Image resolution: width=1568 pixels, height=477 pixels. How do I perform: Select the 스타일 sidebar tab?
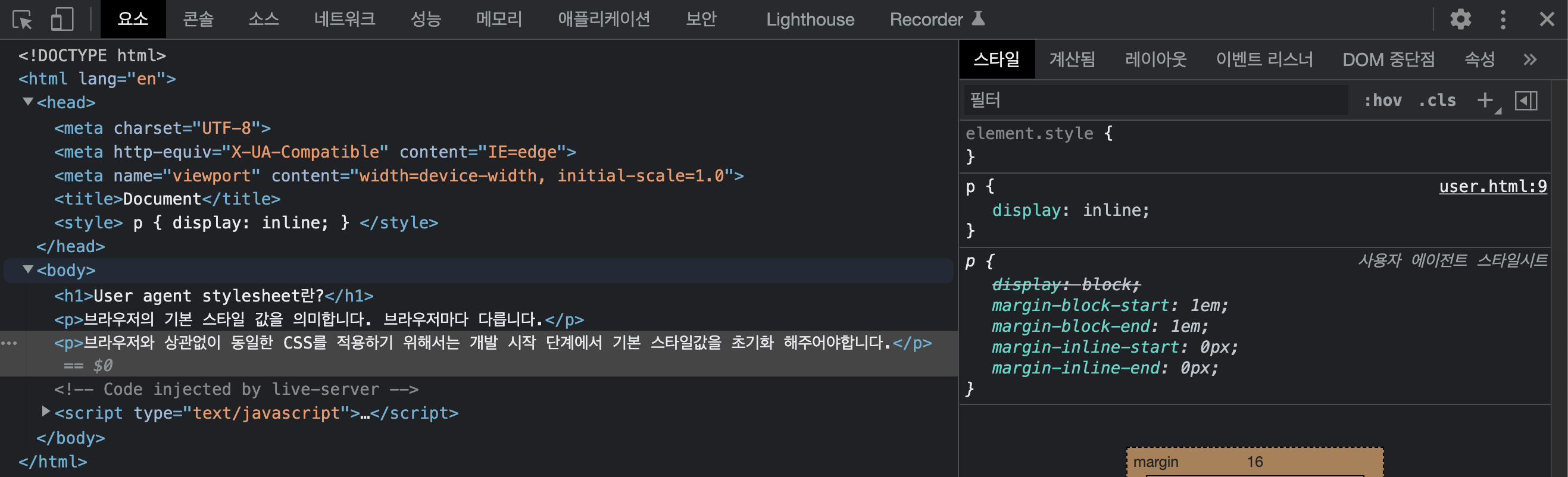pos(997,59)
